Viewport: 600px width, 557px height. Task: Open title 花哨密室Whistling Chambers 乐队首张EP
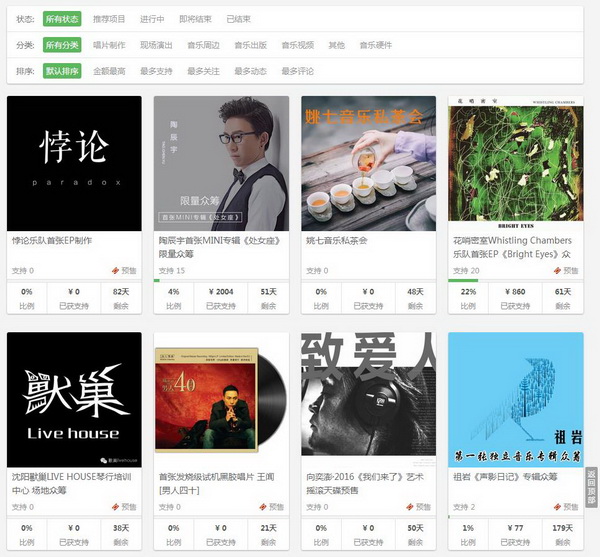pos(512,247)
